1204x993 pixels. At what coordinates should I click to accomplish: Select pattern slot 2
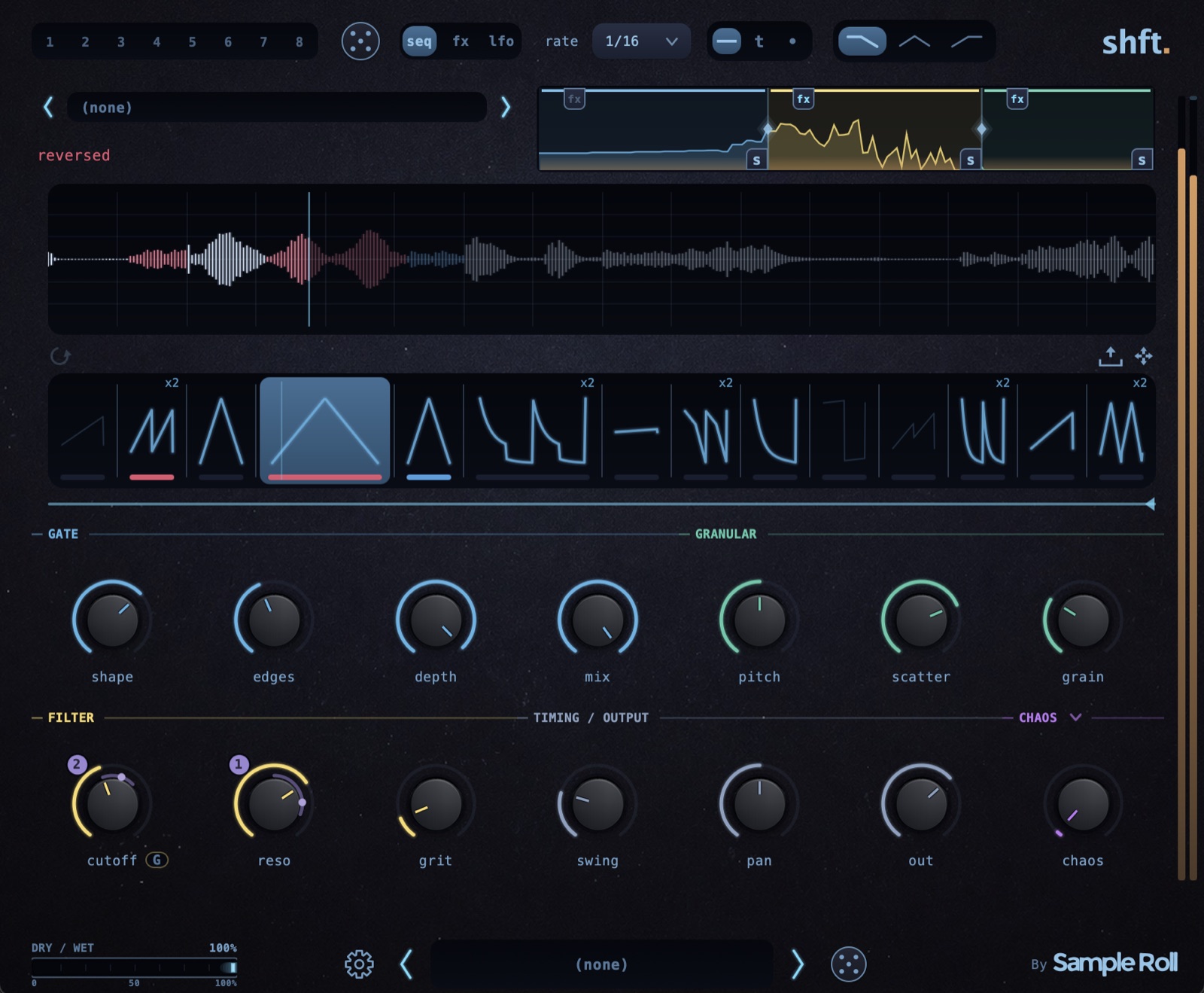pyautogui.click(x=85, y=42)
